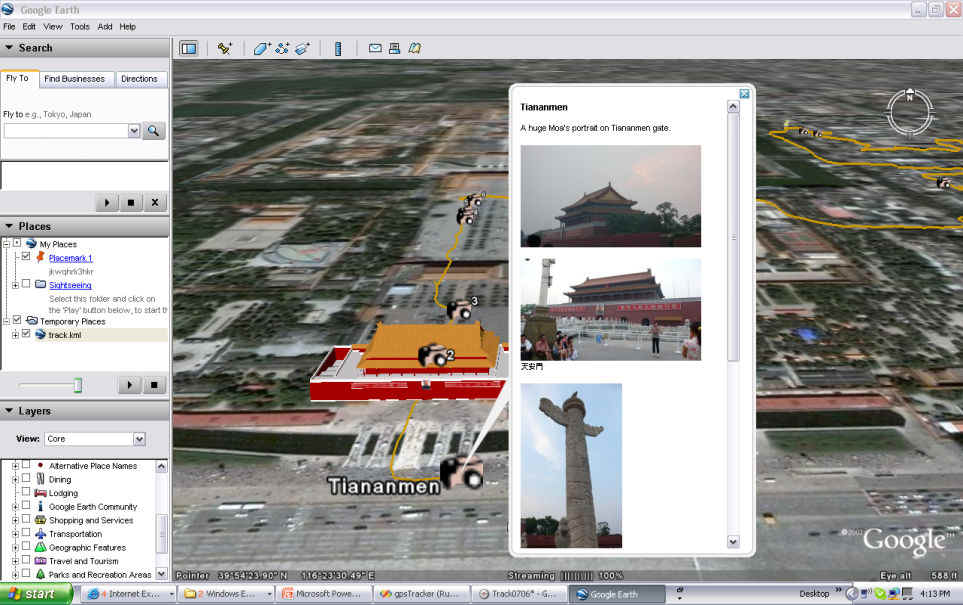
Task: Click the Parks and Recreation Areas tree icon
Action: click(41, 574)
